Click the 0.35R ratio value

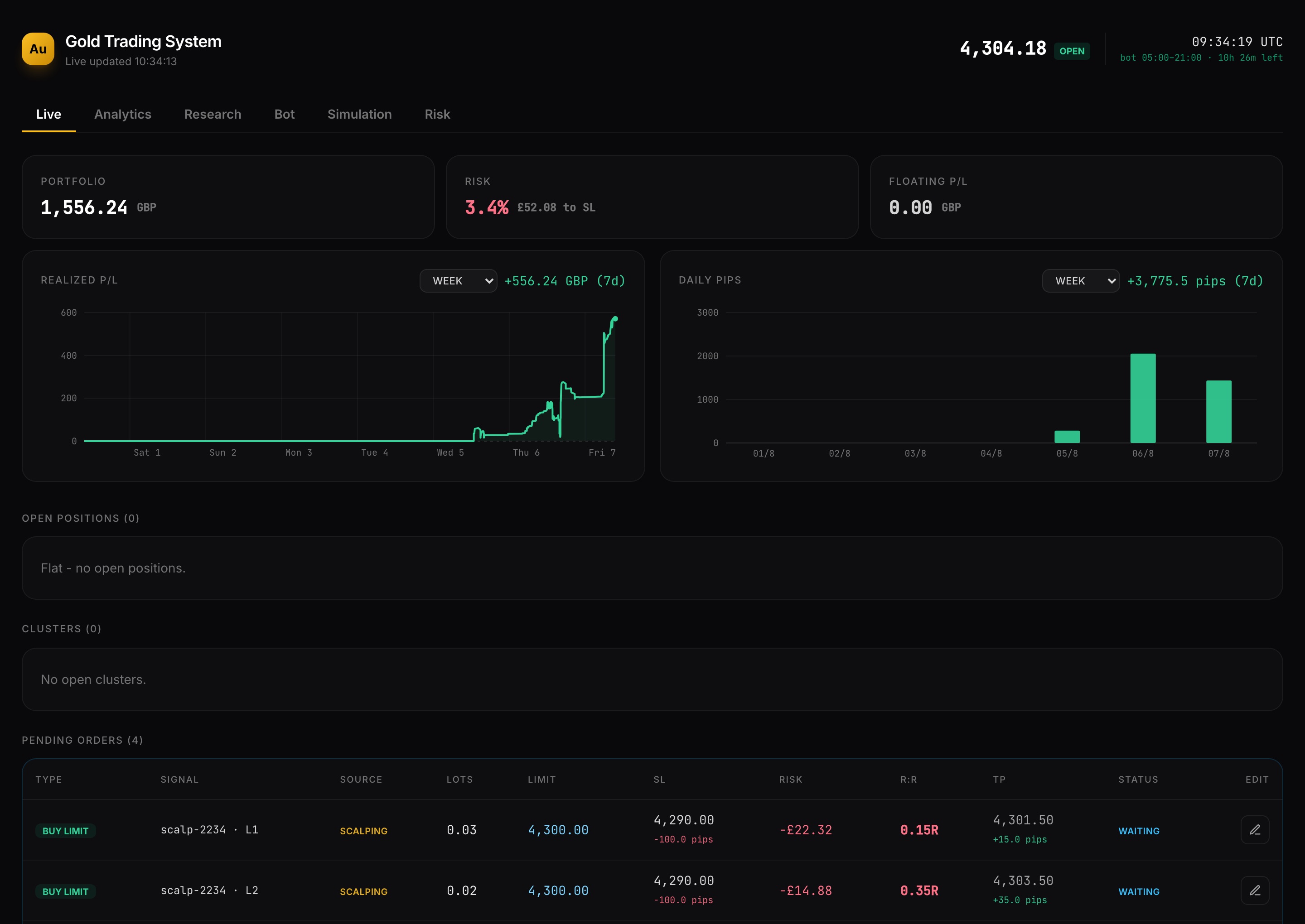tap(919, 891)
